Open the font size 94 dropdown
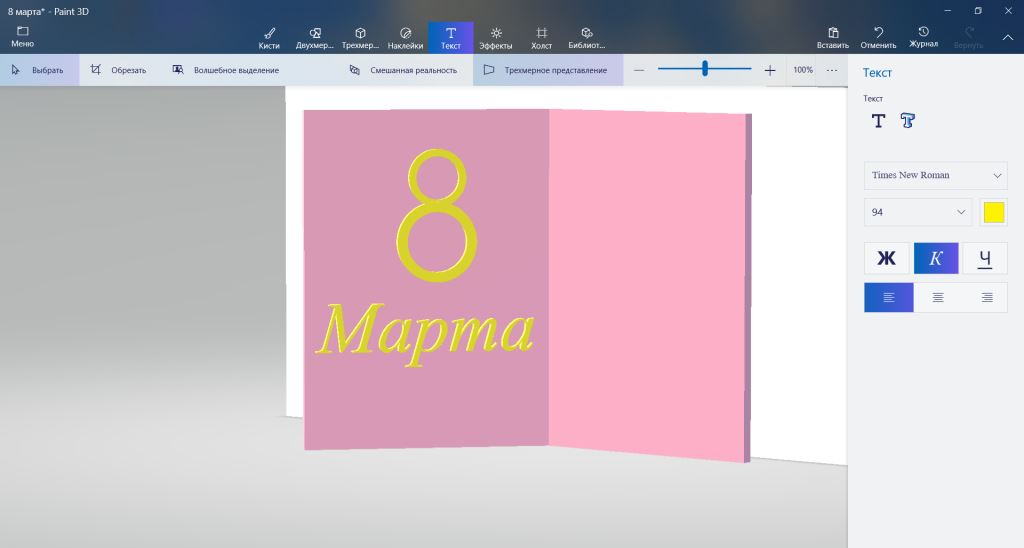This screenshot has width=1024, height=548. [917, 212]
